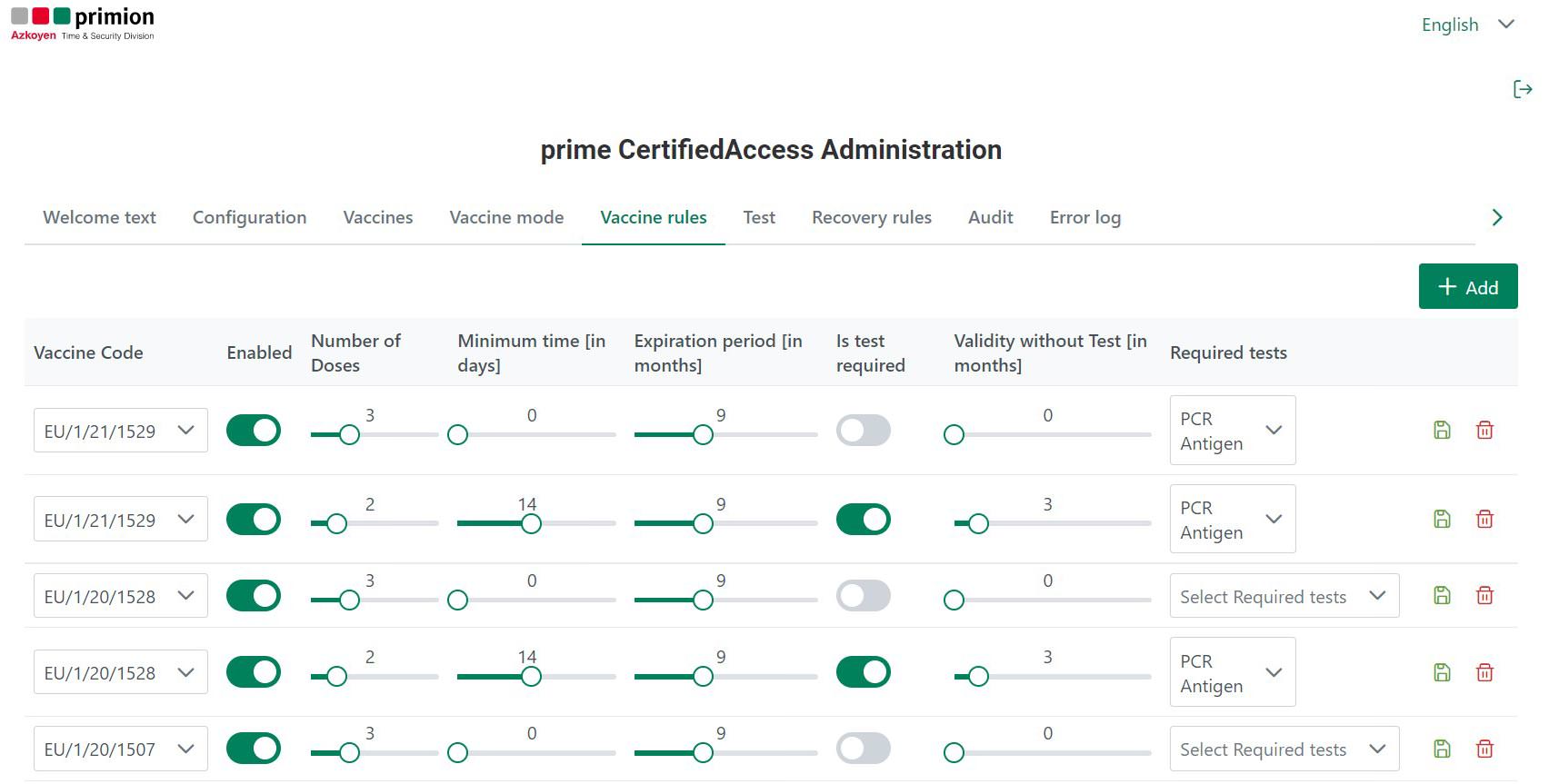Click the Add button

(1468, 287)
